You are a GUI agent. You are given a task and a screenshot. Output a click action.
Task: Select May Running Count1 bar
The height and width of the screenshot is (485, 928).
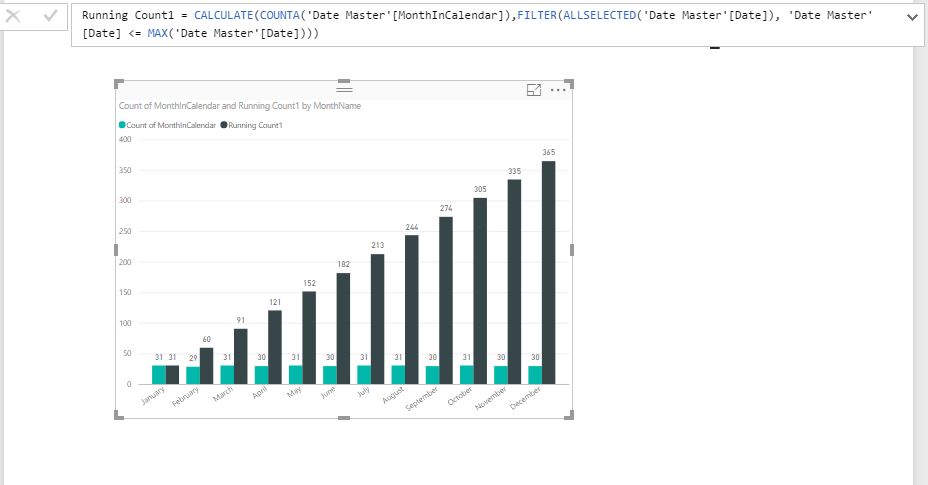click(309, 338)
